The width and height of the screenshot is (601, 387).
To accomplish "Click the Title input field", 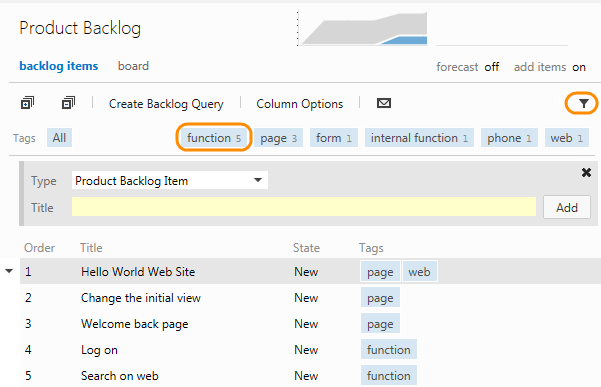I will pos(304,207).
